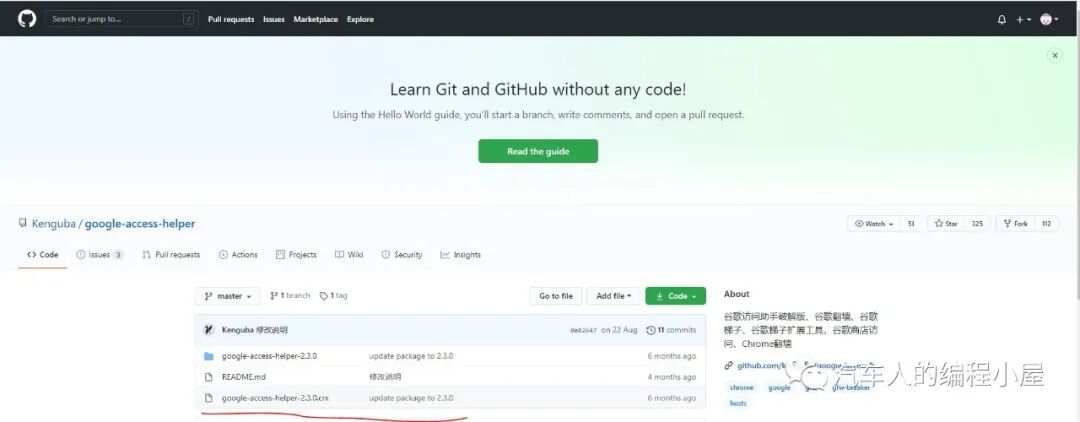Open the README.md file
This screenshot has height=422, width=1080.
(x=244, y=377)
